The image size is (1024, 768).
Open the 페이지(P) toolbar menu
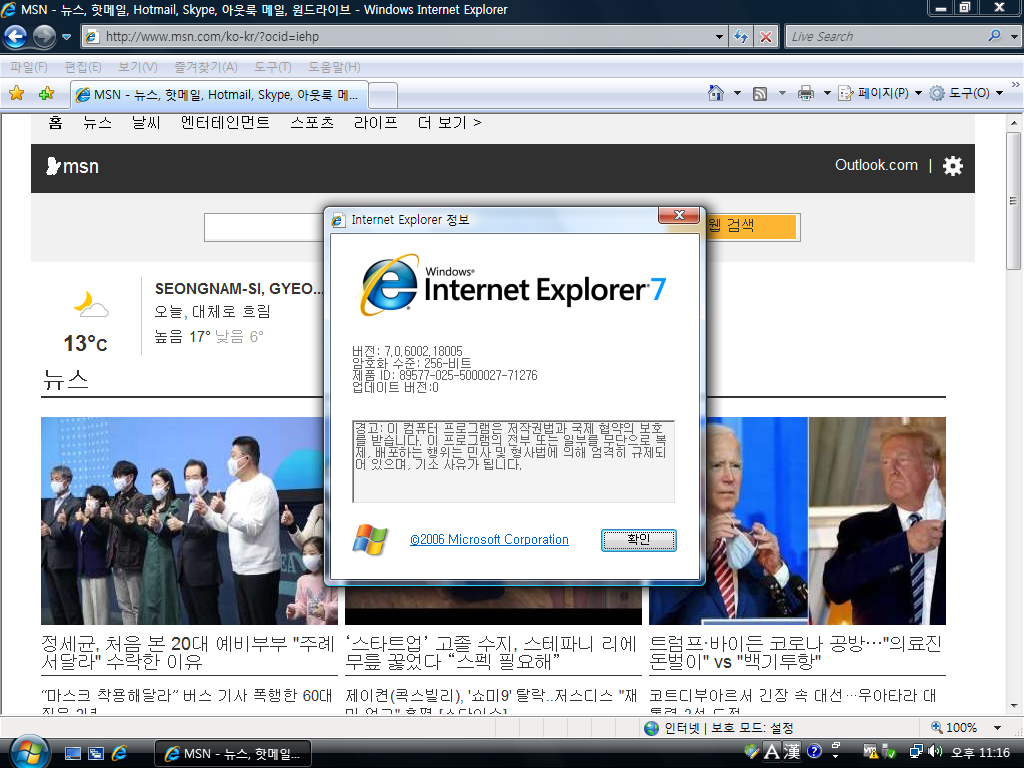[x=880, y=93]
